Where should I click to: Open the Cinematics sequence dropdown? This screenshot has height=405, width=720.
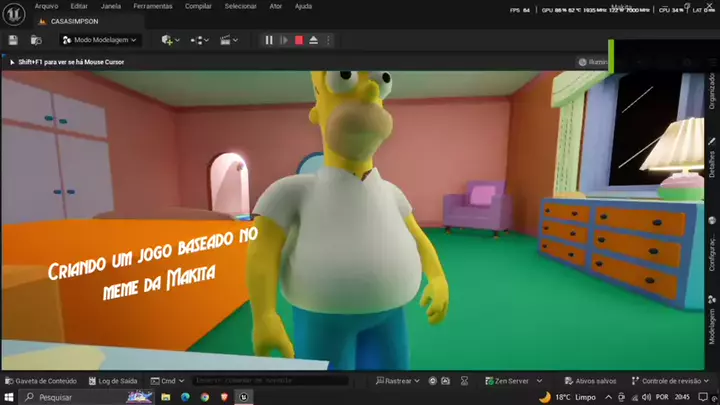(230, 40)
